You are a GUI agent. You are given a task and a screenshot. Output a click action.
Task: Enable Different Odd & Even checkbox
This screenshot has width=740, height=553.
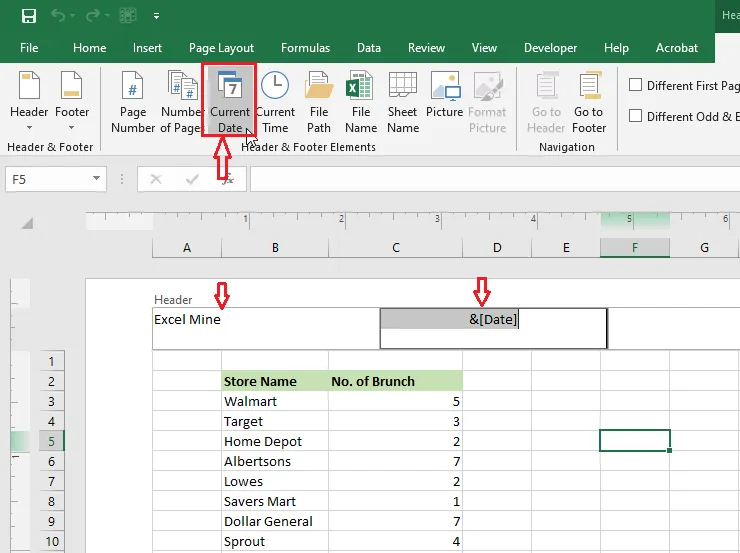tap(636, 116)
